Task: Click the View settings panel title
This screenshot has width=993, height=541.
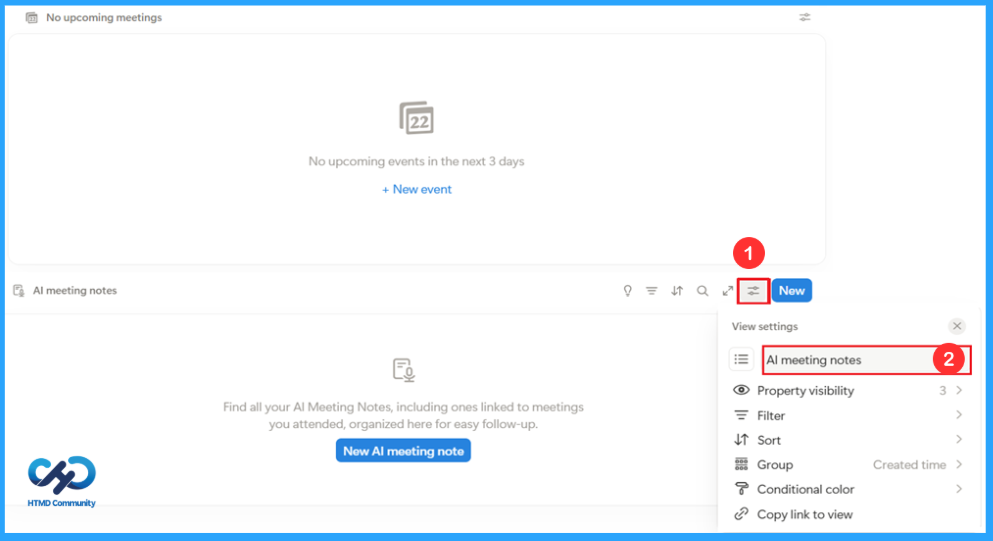Action: (x=764, y=327)
